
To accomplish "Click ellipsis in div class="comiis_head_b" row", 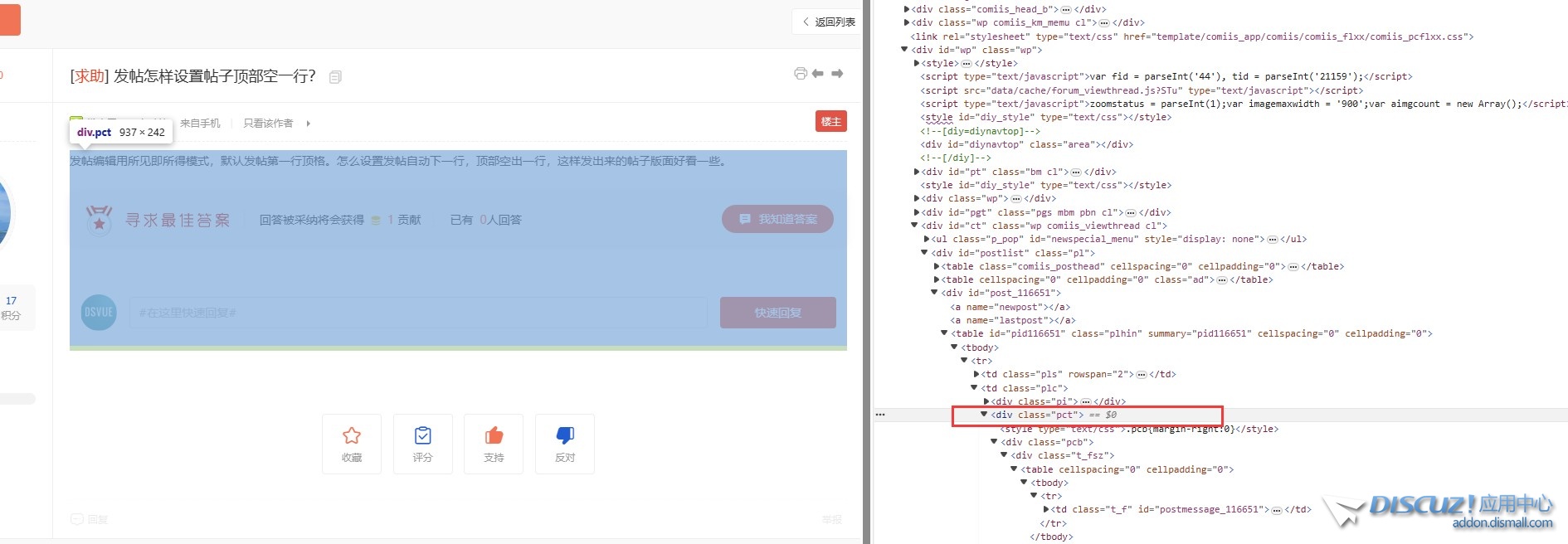I will coord(1066,9).
